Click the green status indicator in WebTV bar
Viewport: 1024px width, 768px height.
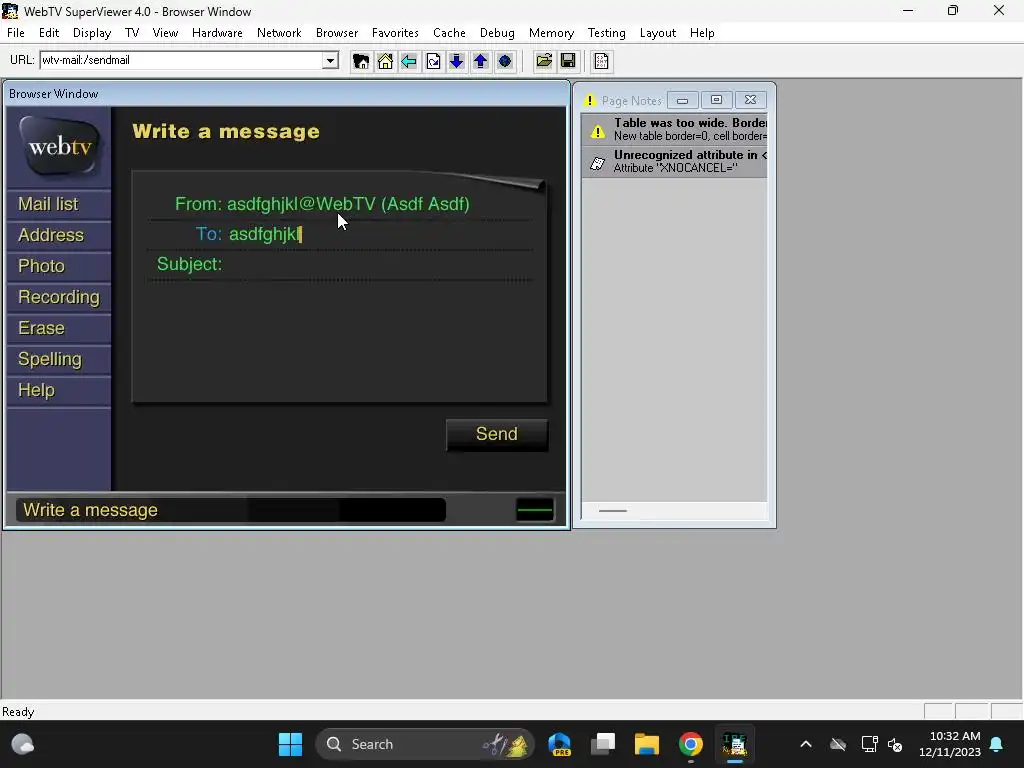[535, 510]
